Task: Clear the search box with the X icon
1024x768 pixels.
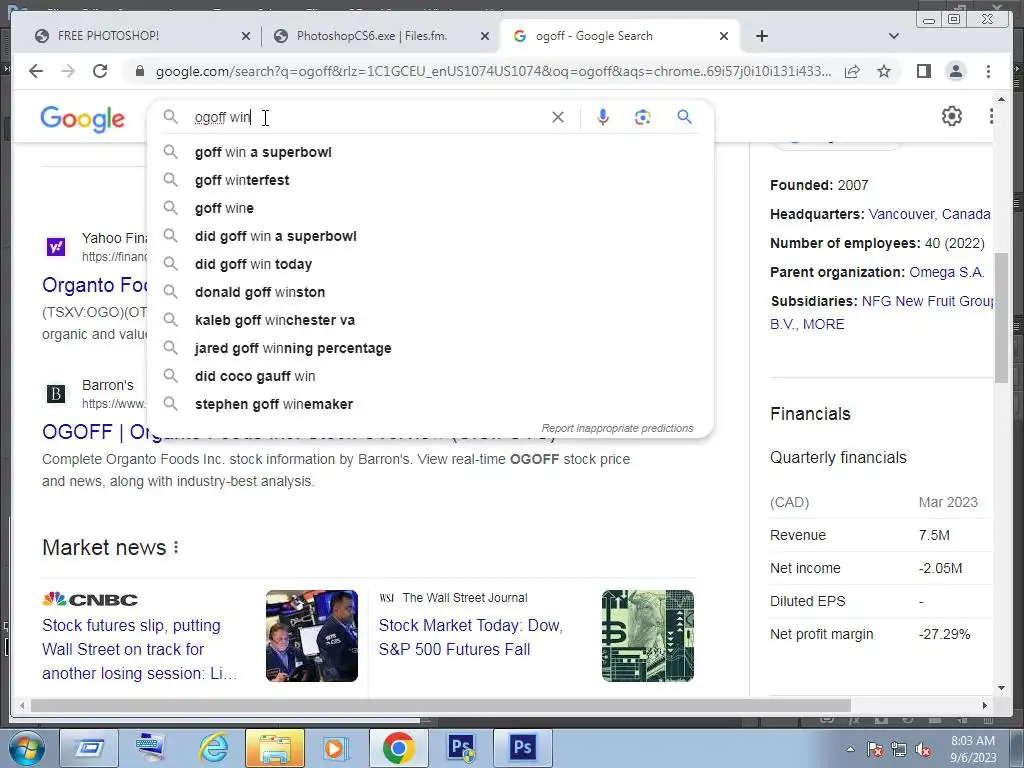Action: point(558,117)
